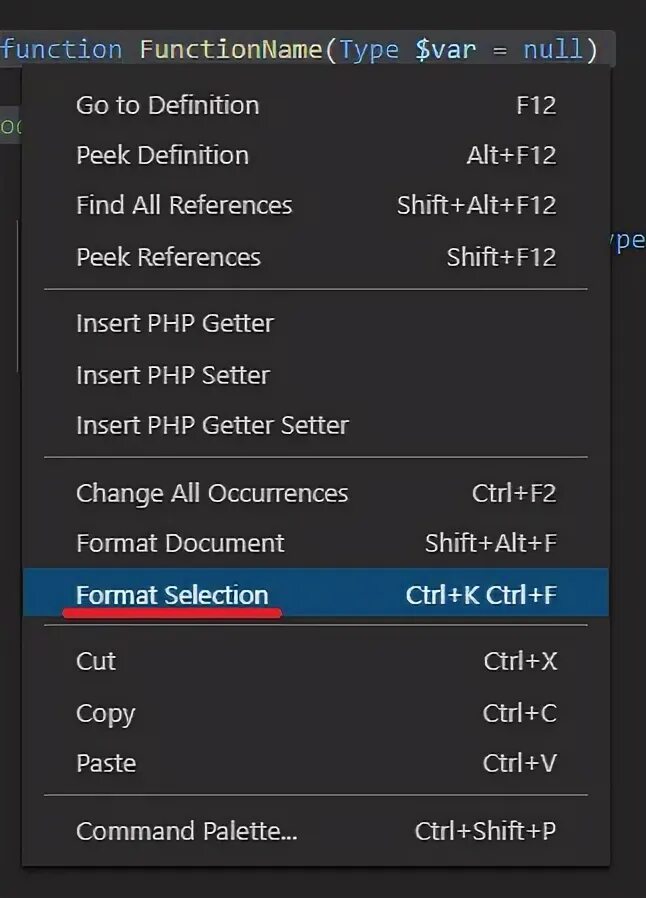Click Format Document in context menu

[180, 543]
